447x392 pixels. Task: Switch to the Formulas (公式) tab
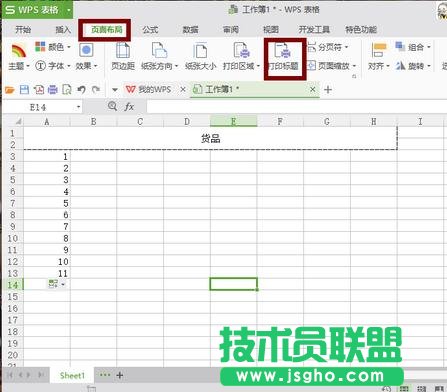tap(150, 30)
